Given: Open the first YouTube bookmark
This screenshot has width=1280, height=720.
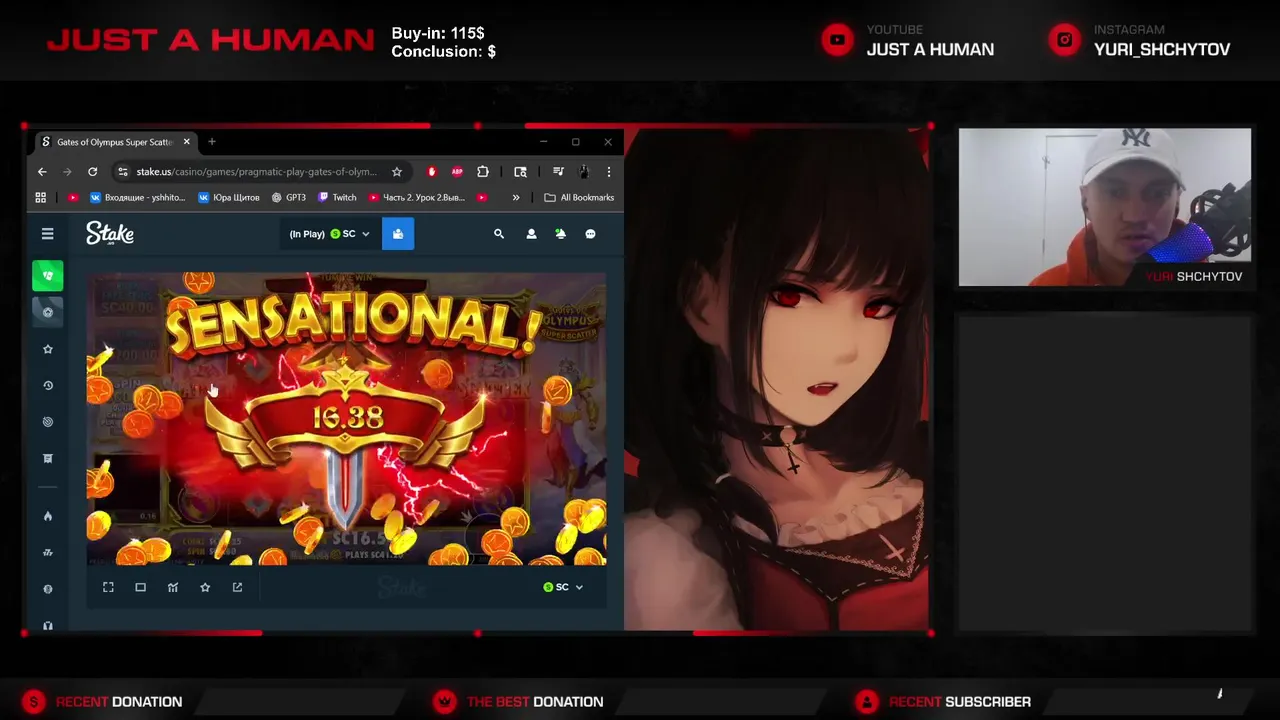Looking at the screenshot, I should pyautogui.click(x=72, y=198).
